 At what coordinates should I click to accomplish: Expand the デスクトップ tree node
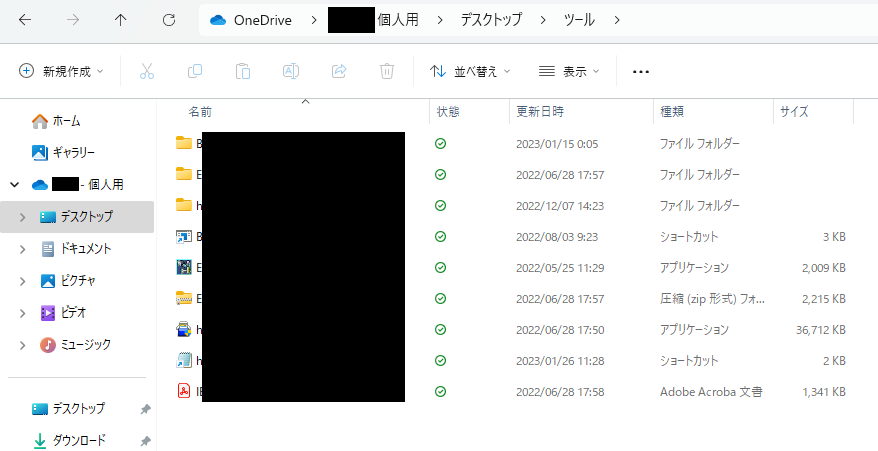pyautogui.click(x=22, y=217)
